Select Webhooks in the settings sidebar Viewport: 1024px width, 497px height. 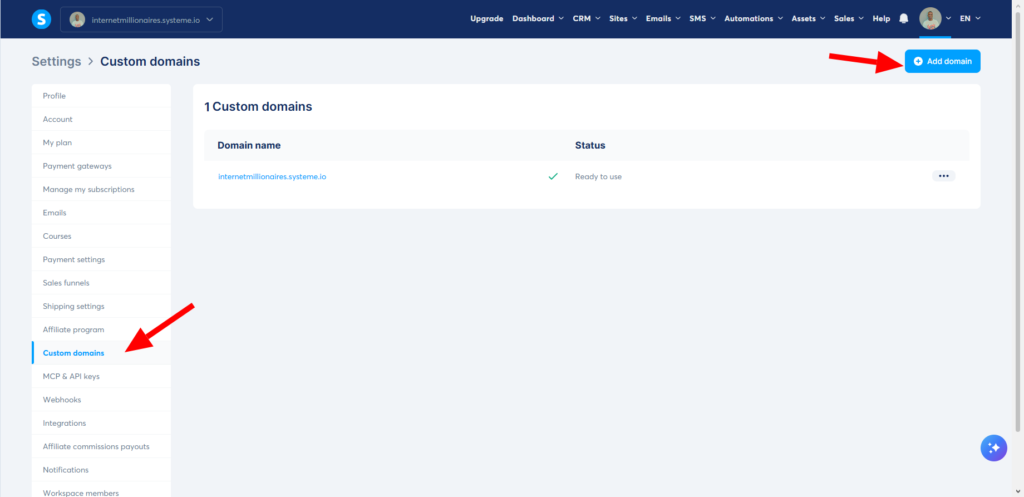point(61,399)
